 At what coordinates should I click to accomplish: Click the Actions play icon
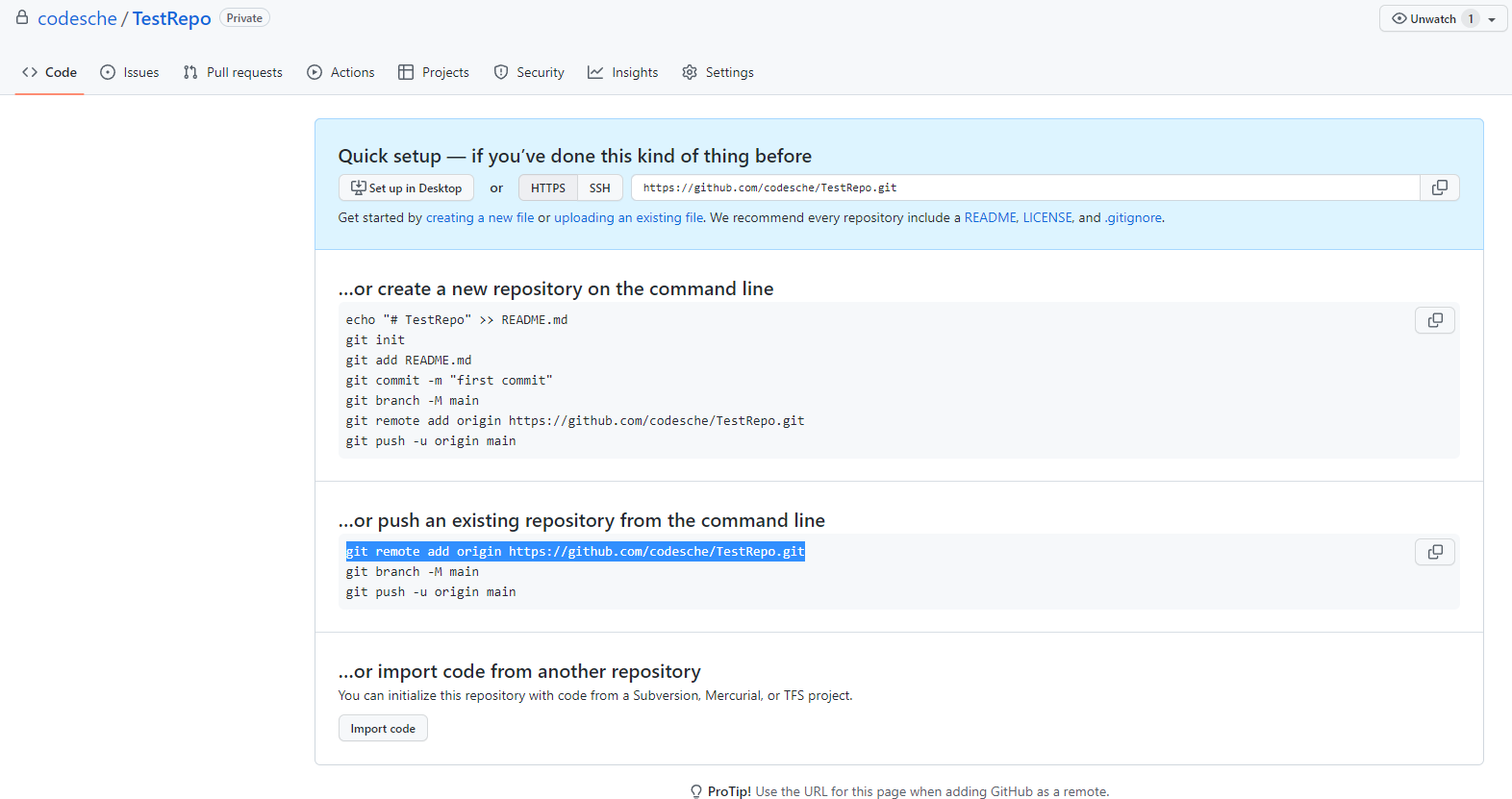pos(315,72)
